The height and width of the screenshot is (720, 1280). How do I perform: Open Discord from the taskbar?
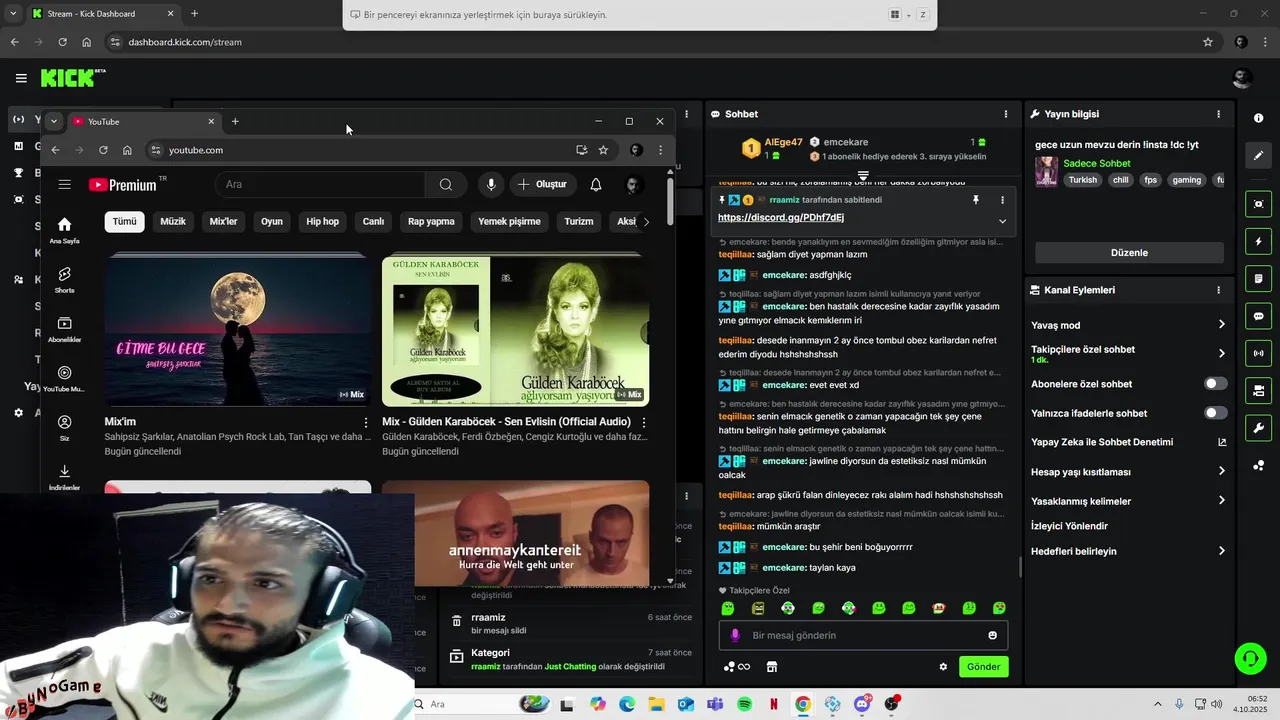[x=862, y=704]
